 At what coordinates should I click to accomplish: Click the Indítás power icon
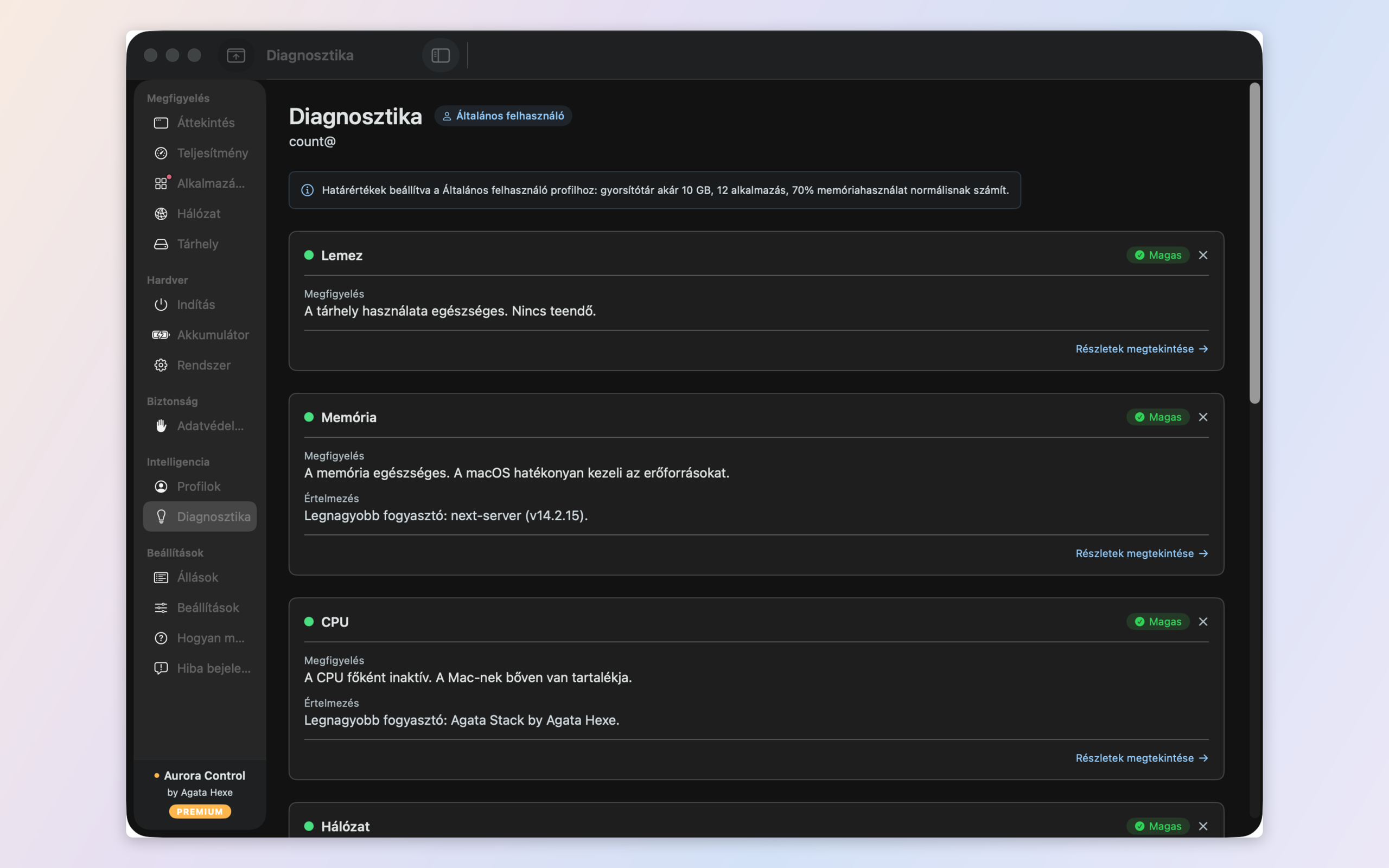(161, 304)
